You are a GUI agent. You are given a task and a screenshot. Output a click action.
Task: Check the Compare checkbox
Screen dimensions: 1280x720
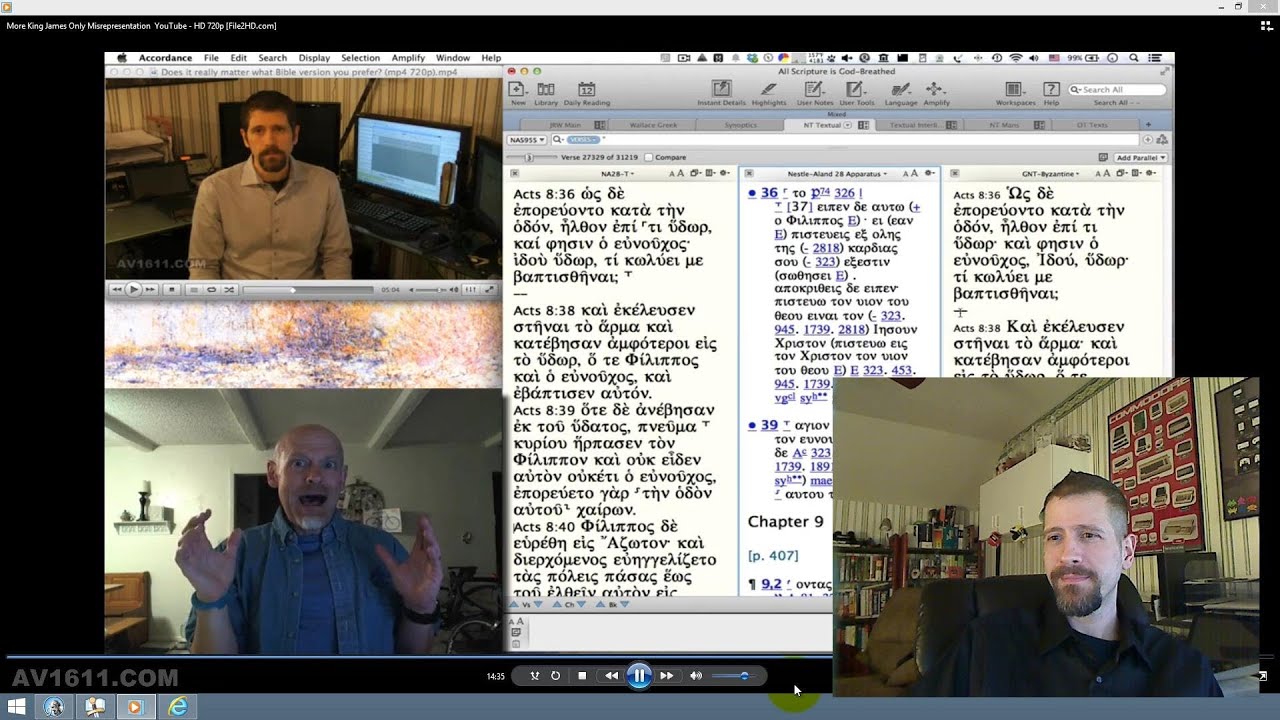pos(649,157)
